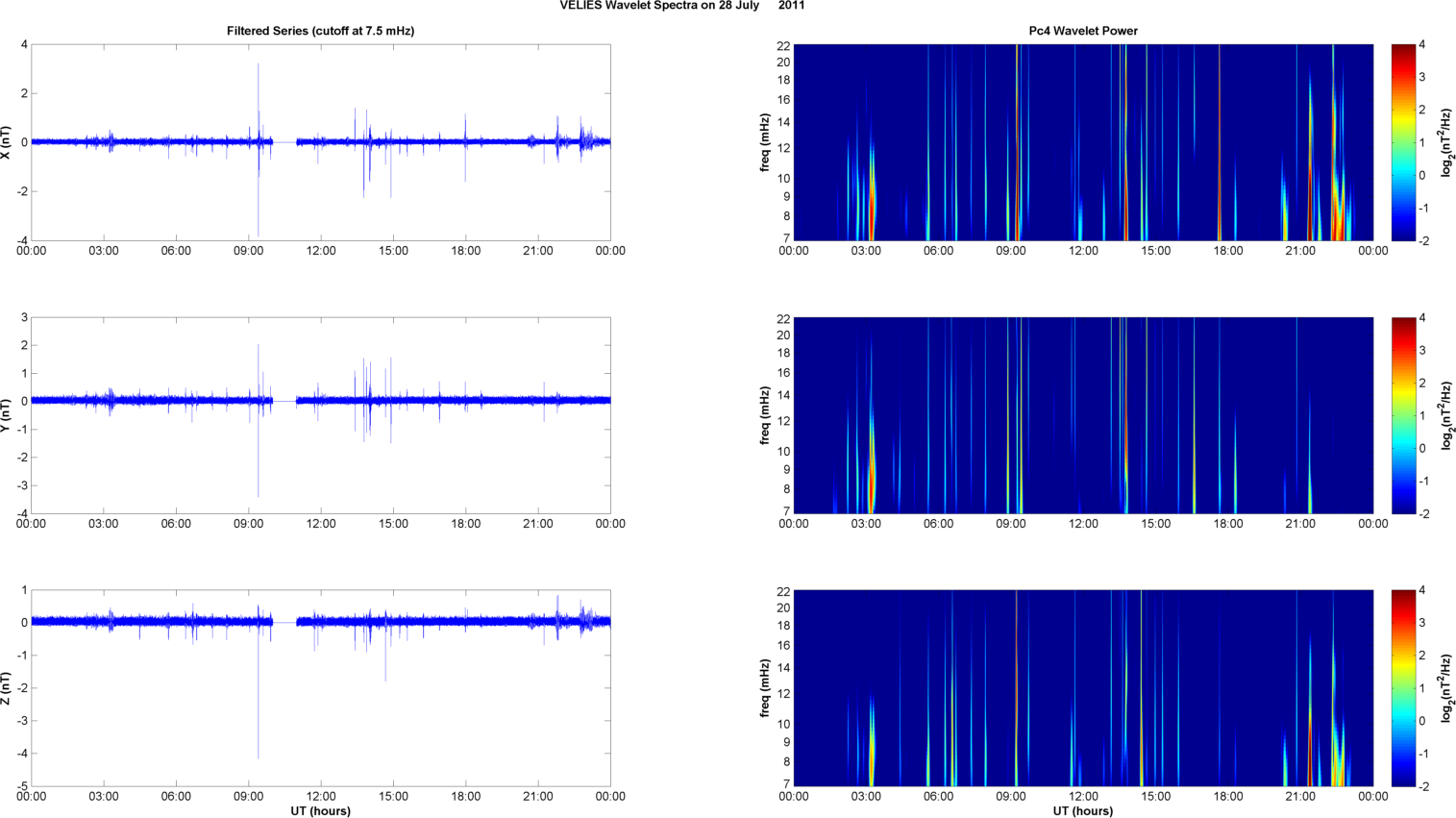1456x818 pixels.
Task: Select the Filtered Series column title
Action: coord(320,31)
